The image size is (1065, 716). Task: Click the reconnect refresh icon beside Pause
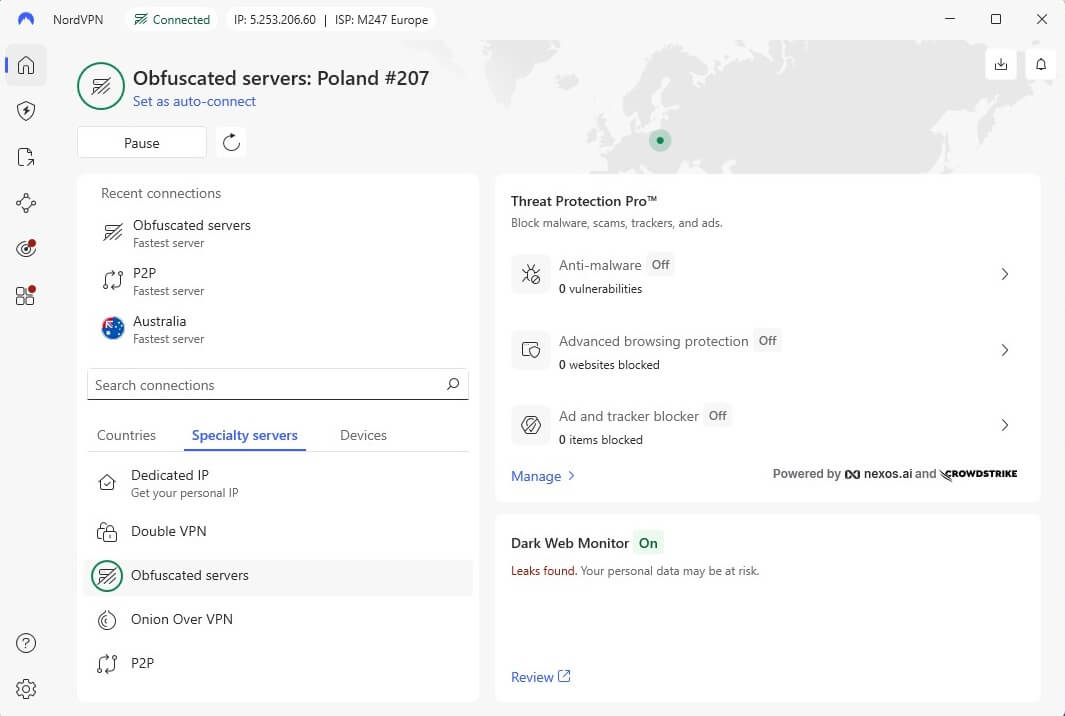[x=231, y=142]
